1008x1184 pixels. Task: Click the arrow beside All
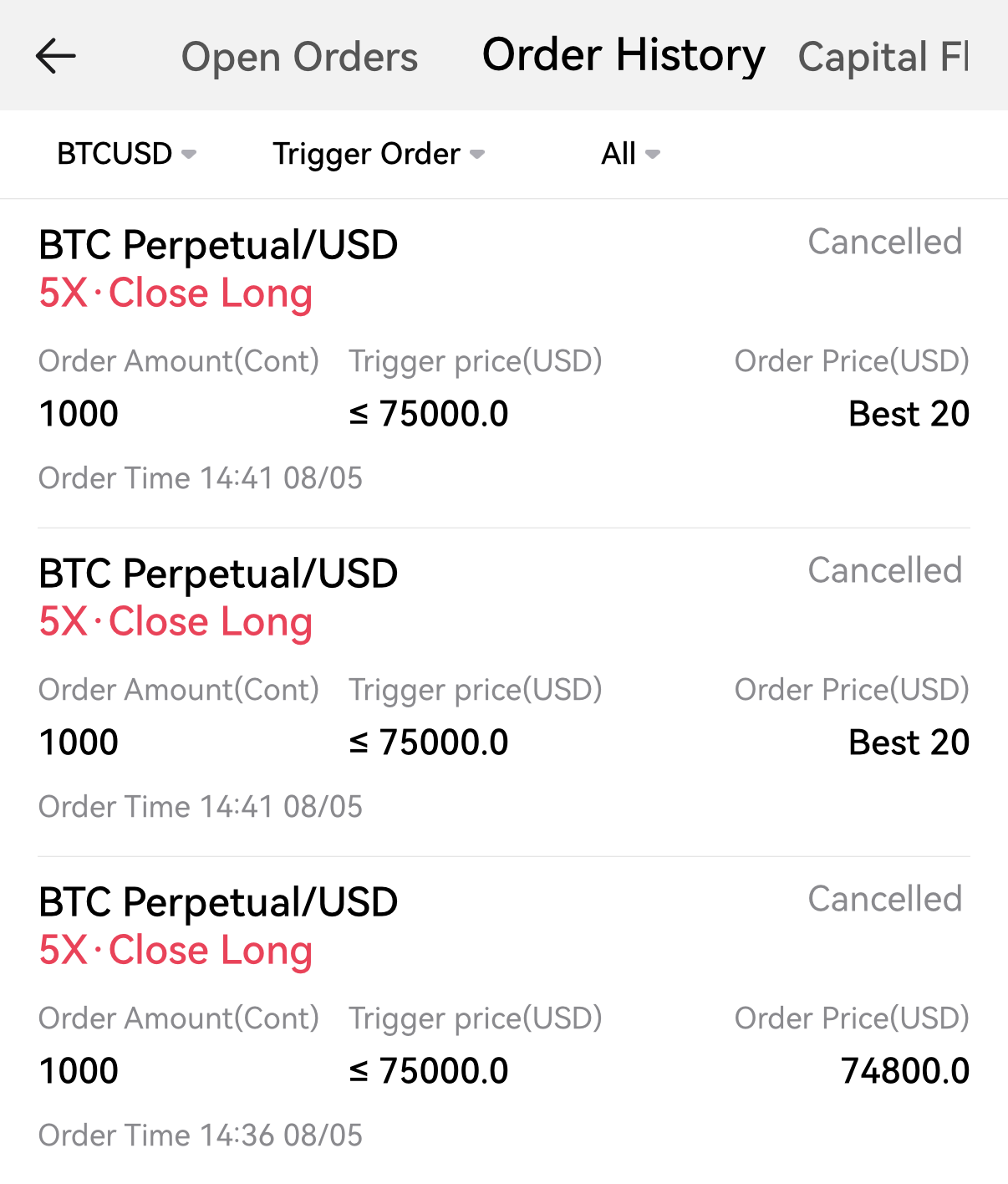tap(654, 154)
